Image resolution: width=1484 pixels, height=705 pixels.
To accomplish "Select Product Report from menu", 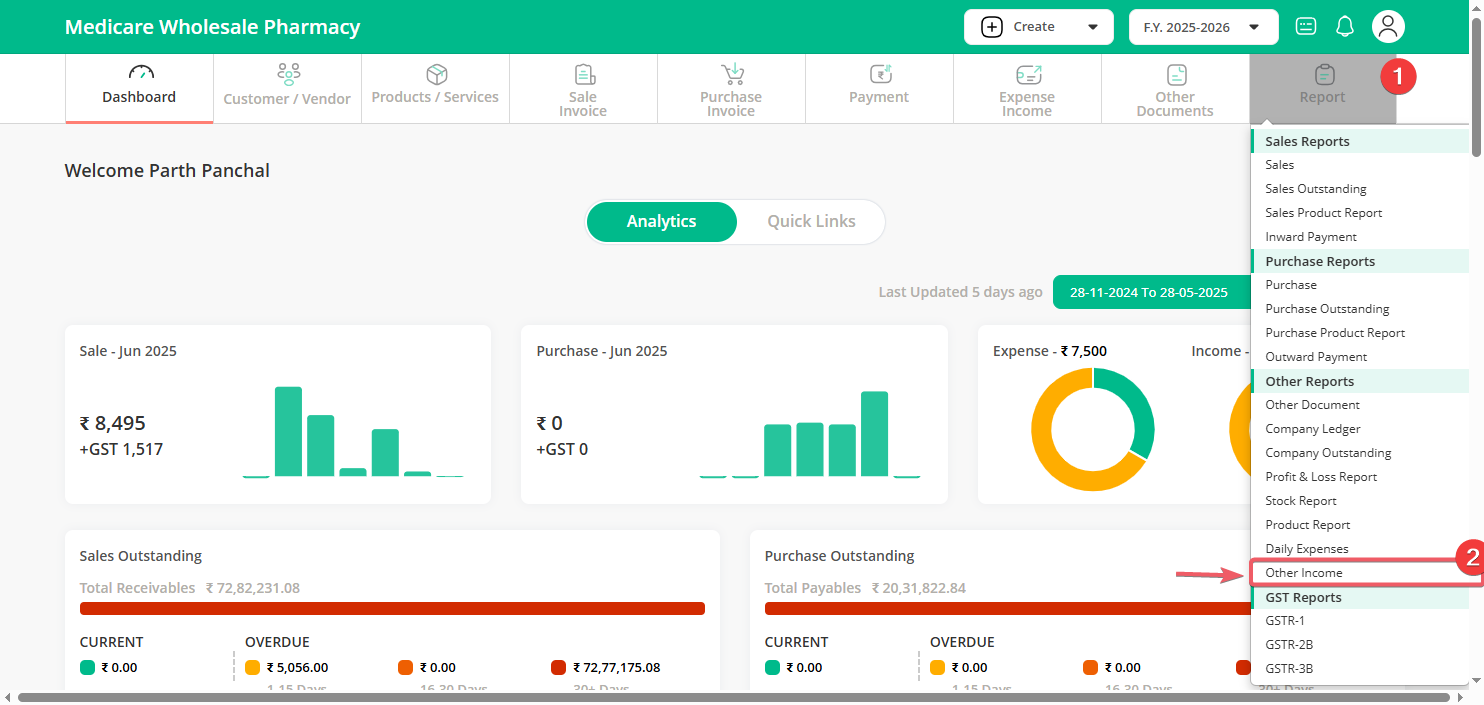I will pyautogui.click(x=1307, y=525).
